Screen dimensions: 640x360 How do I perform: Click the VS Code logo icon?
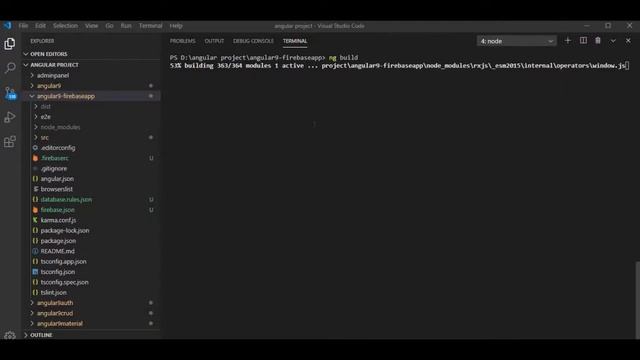click(x=7, y=25)
